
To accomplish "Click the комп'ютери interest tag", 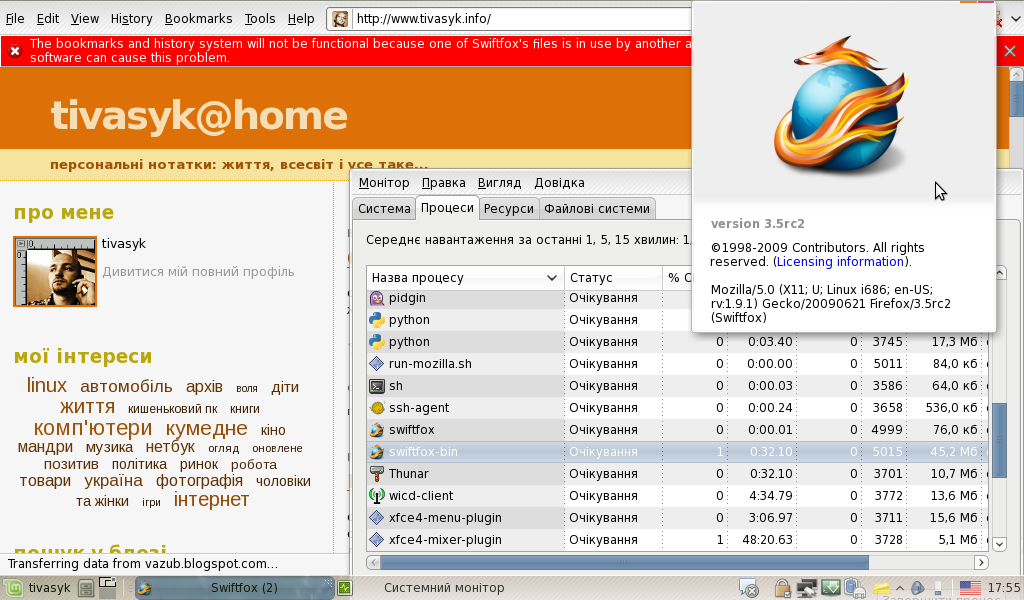I will (93, 428).
